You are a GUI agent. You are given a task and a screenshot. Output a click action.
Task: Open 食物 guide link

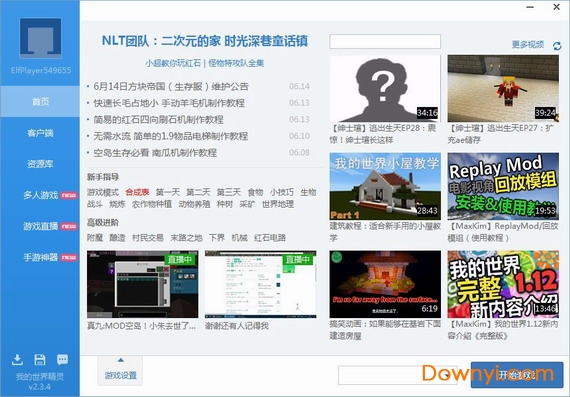point(255,192)
